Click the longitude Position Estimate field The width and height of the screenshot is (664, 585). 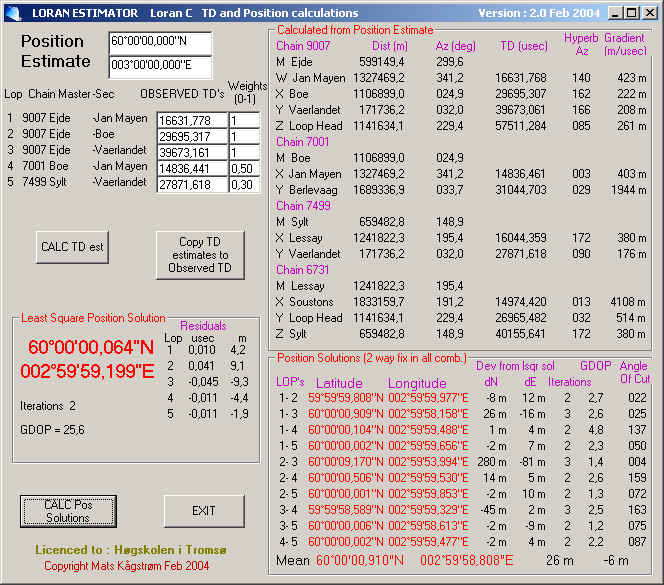click(x=160, y=67)
